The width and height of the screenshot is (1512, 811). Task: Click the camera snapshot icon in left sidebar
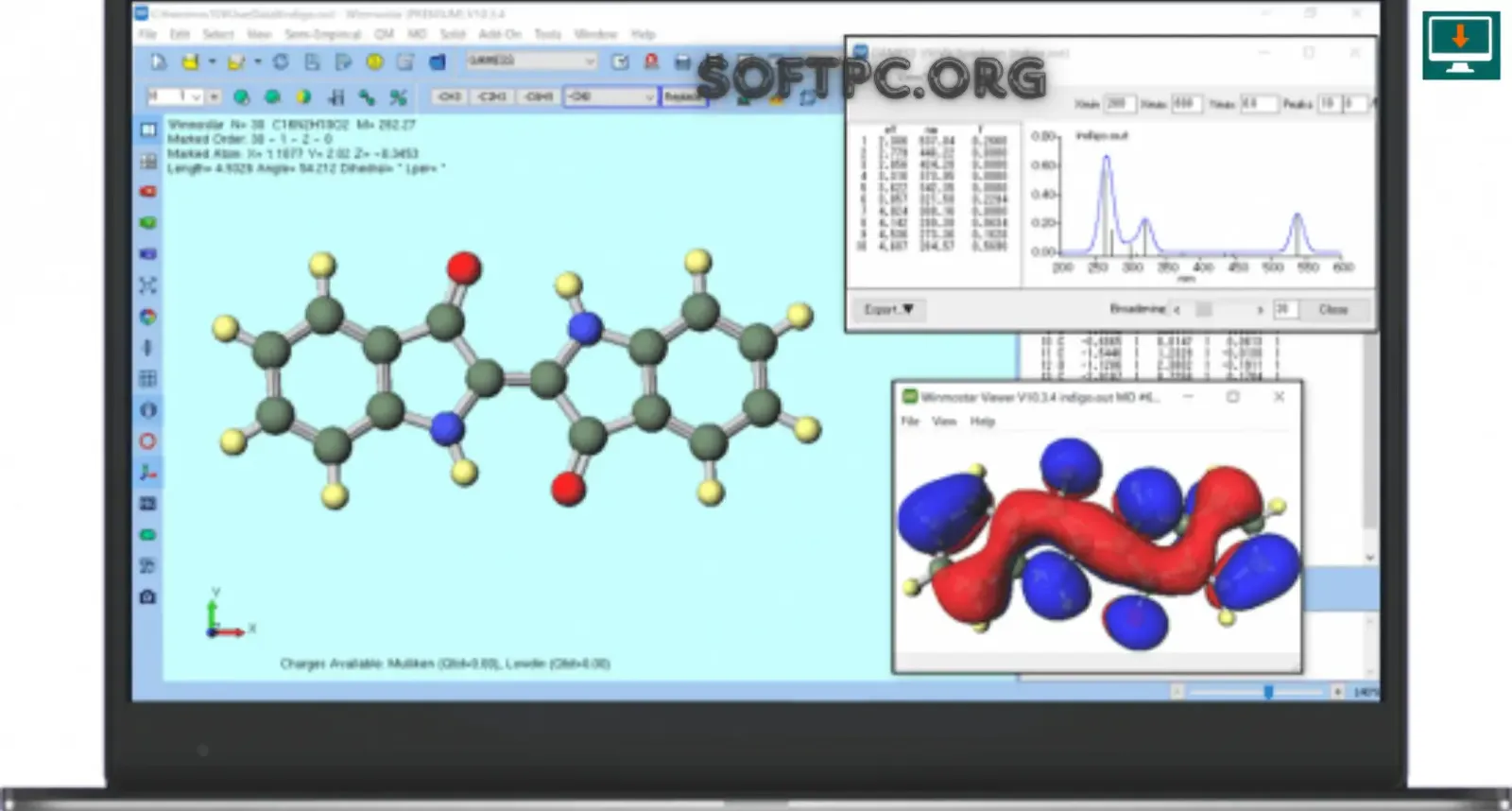point(148,596)
